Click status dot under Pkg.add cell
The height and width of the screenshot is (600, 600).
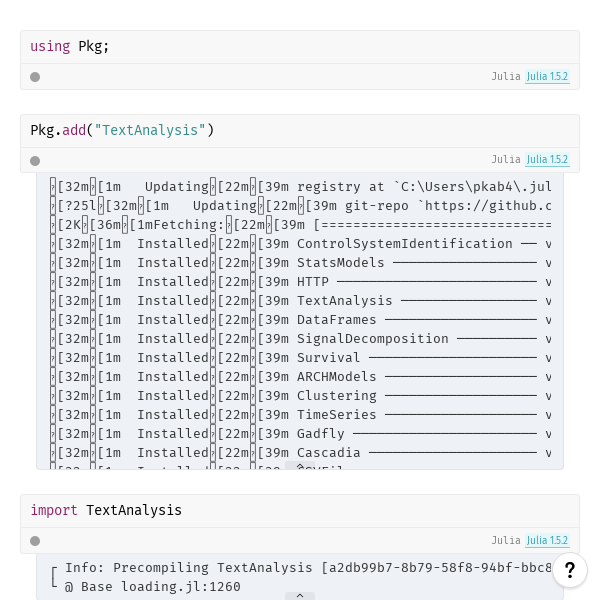tap(35, 160)
